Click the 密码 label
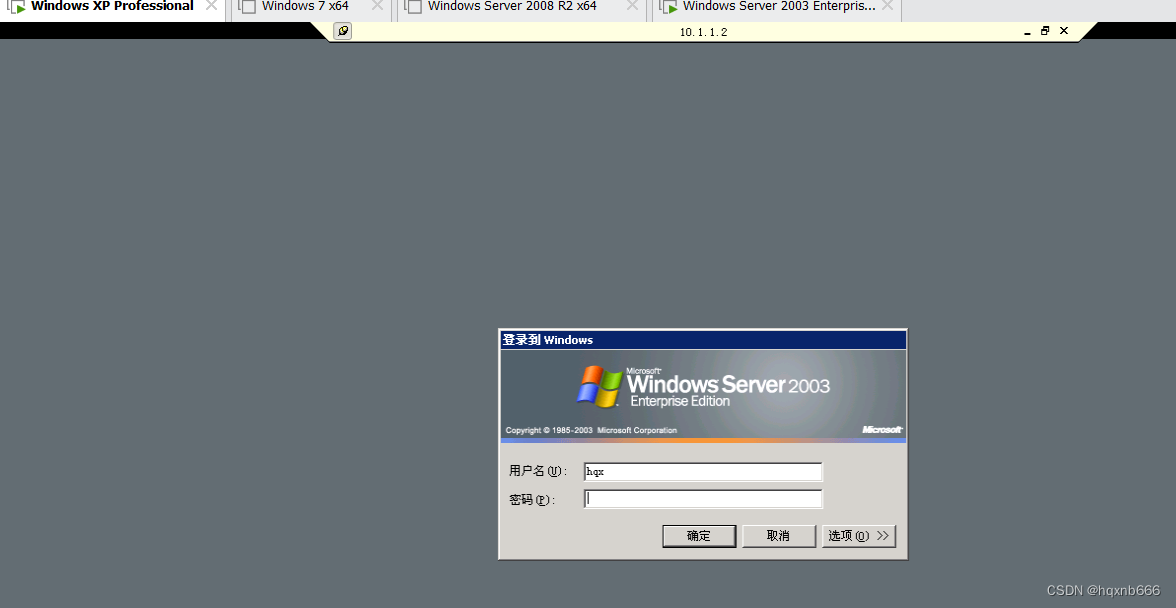Viewport: 1176px width, 608px height. [x=532, y=499]
